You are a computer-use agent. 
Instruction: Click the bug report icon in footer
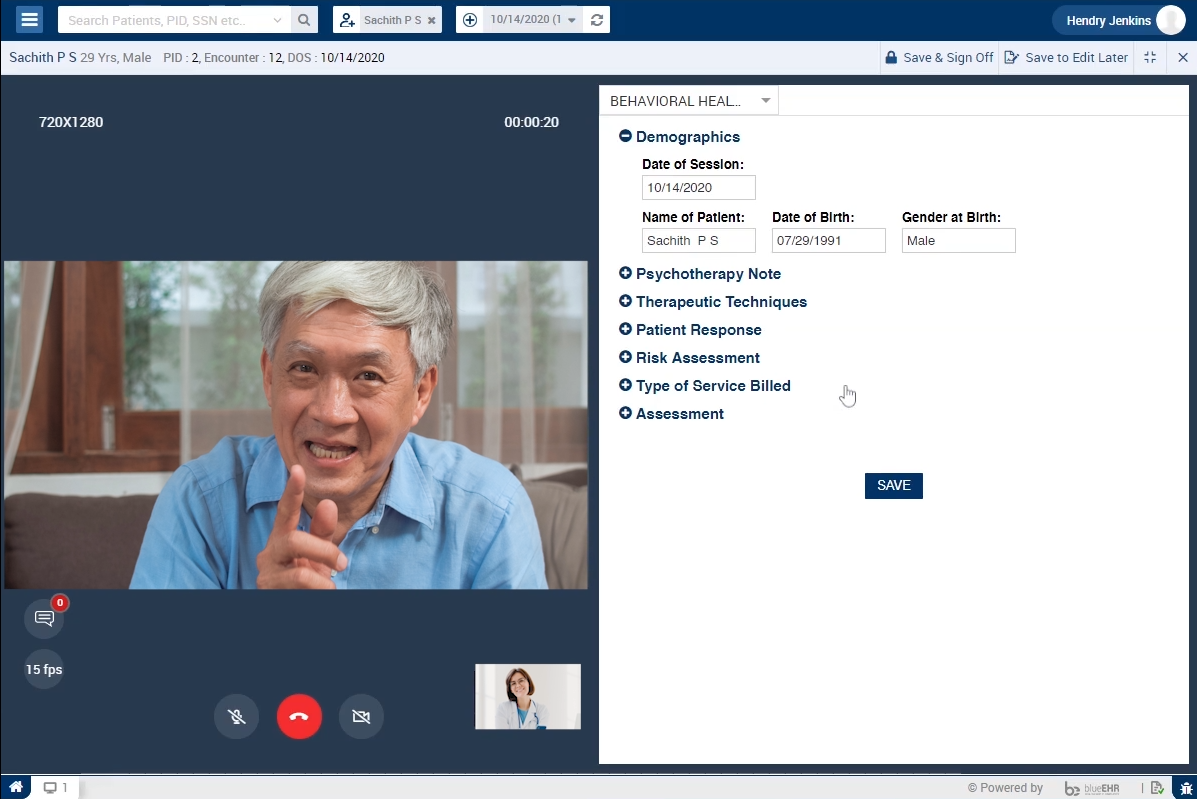tap(1186, 788)
